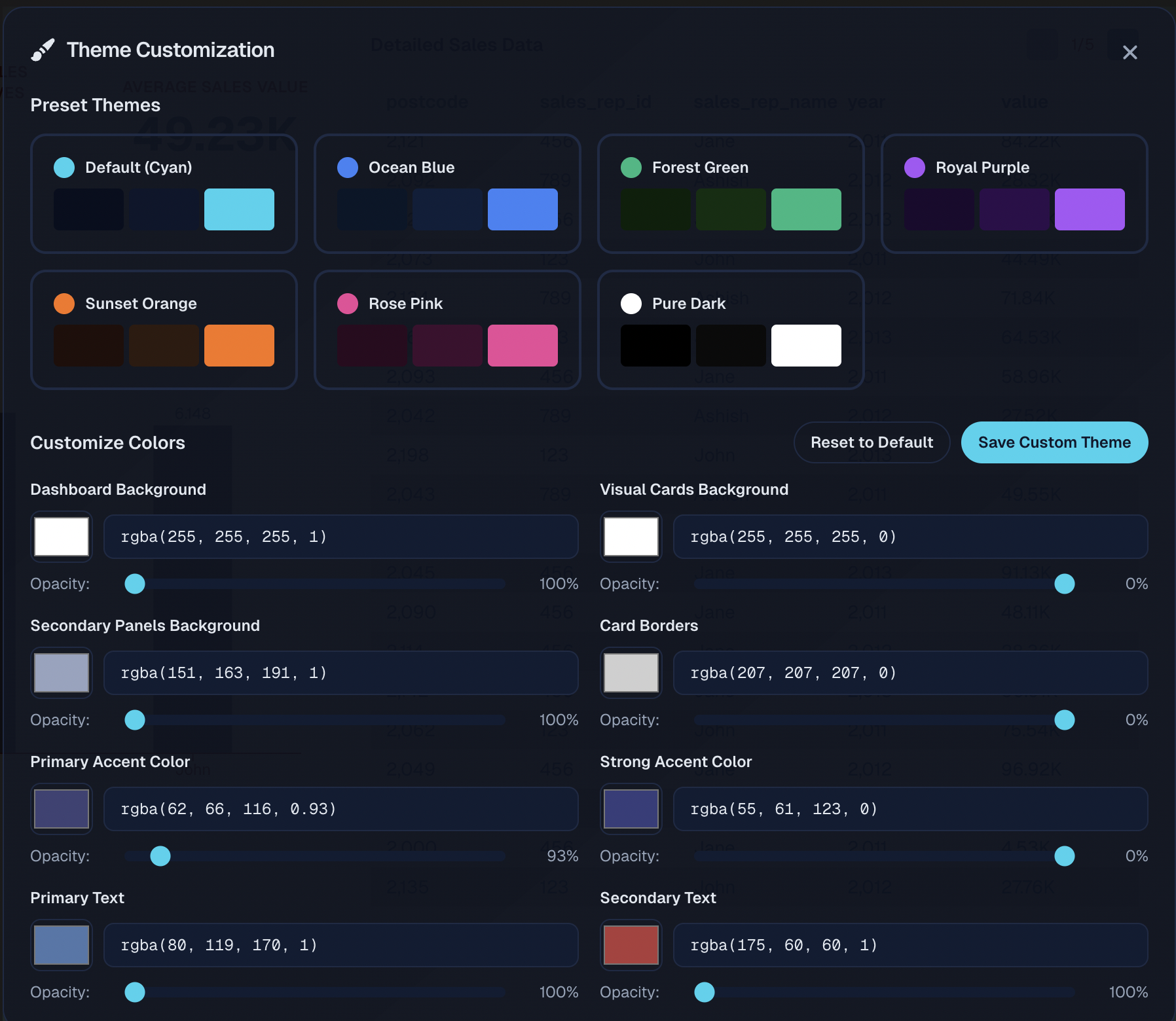
Task: Open the Secondary Text color picker
Action: (x=631, y=945)
